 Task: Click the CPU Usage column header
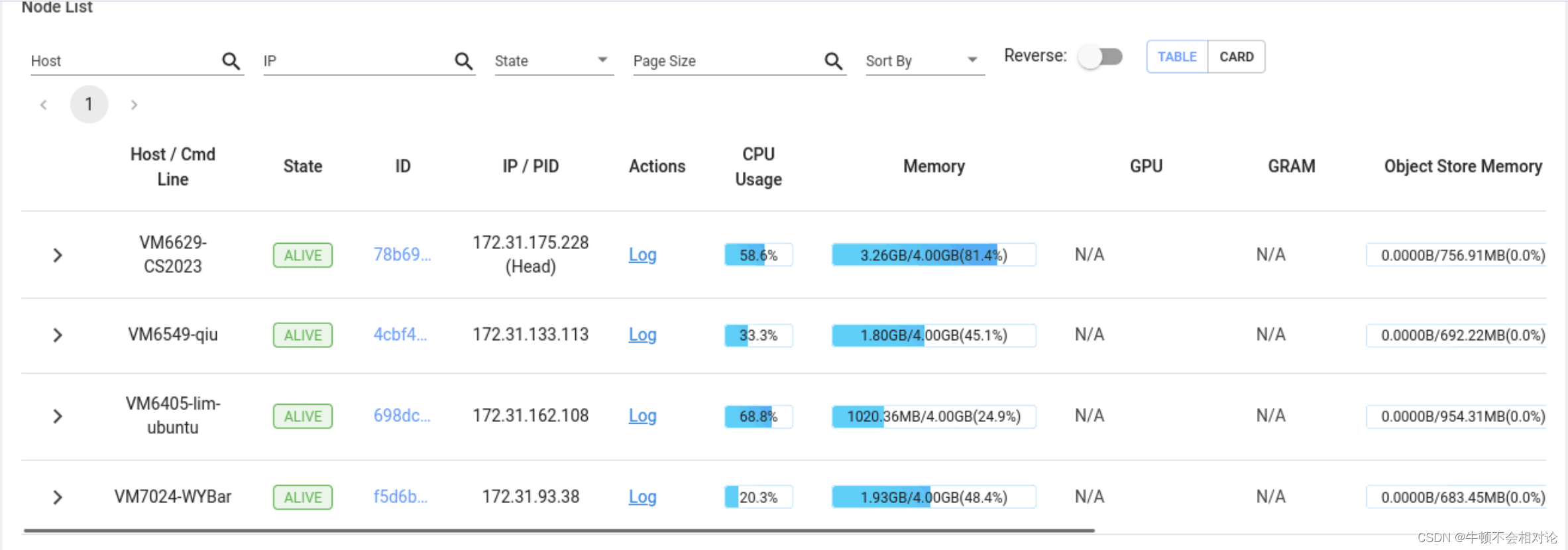pos(758,166)
